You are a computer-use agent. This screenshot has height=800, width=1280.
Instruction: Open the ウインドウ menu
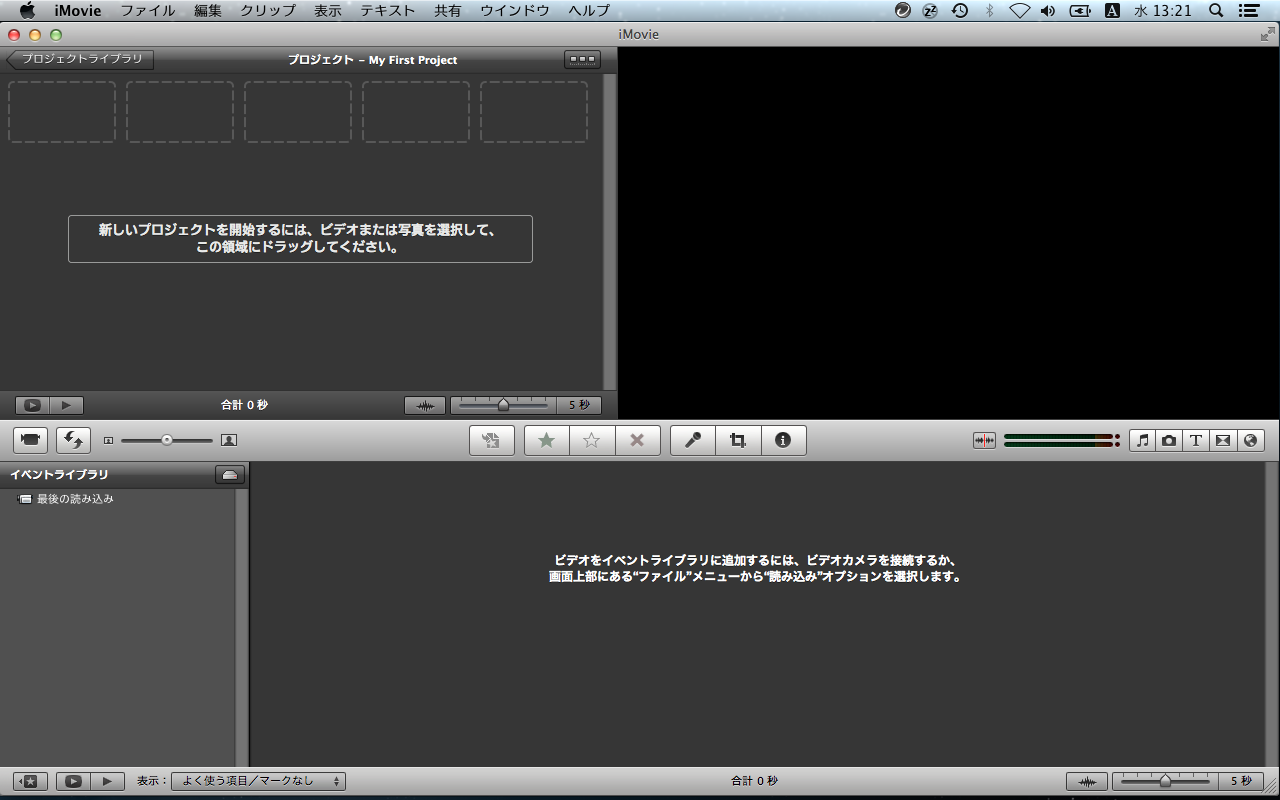tap(515, 11)
